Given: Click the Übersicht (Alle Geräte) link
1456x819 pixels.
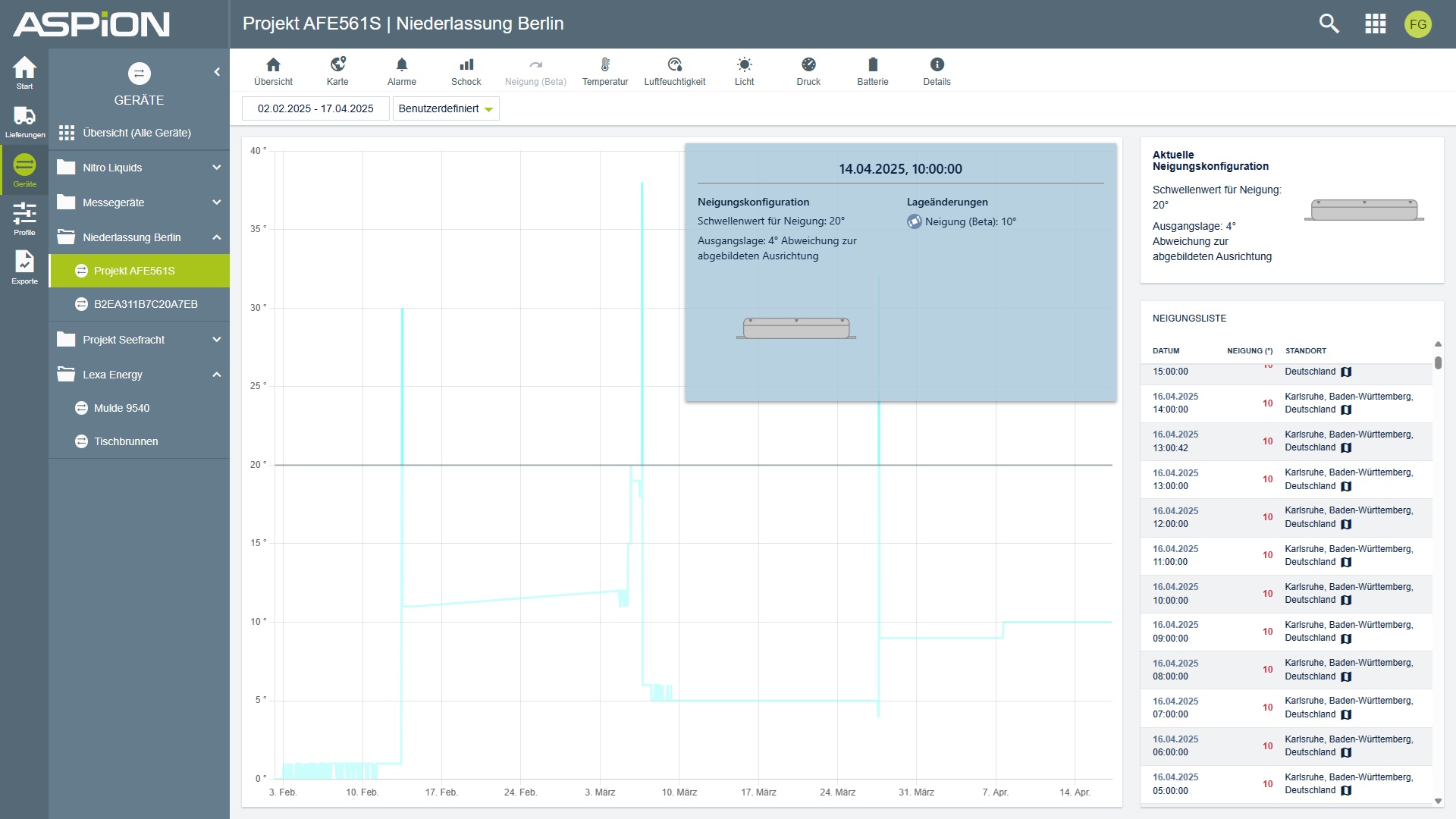Looking at the screenshot, I should [x=136, y=133].
